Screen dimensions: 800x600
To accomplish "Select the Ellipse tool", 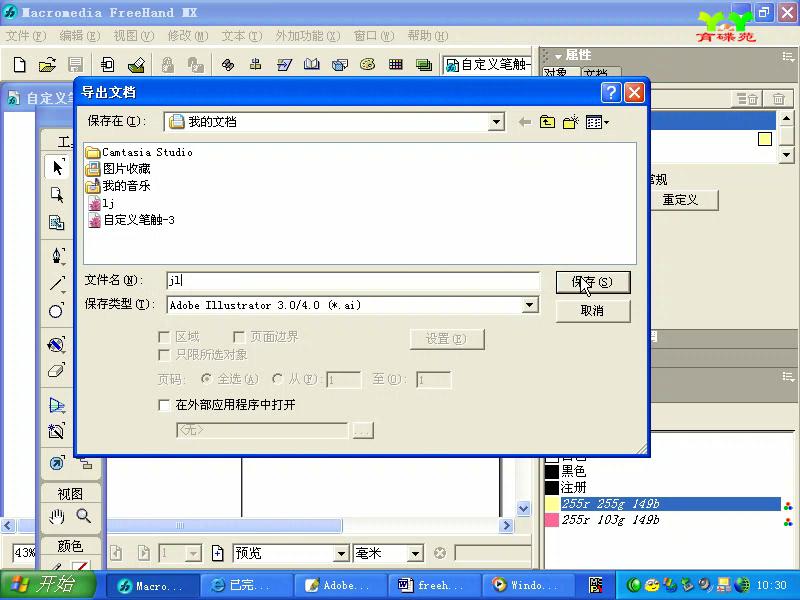I will coord(56,311).
